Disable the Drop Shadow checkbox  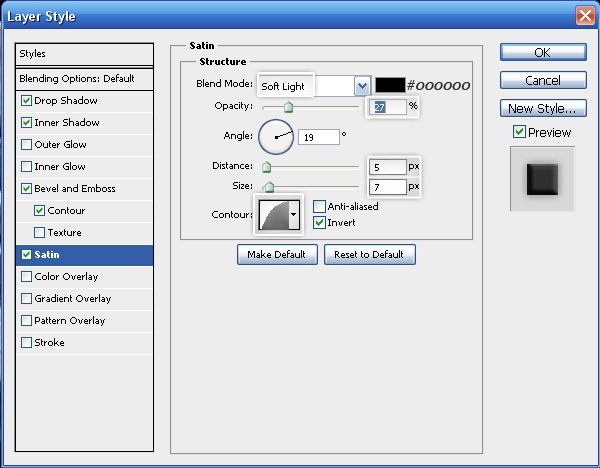pos(26,101)
